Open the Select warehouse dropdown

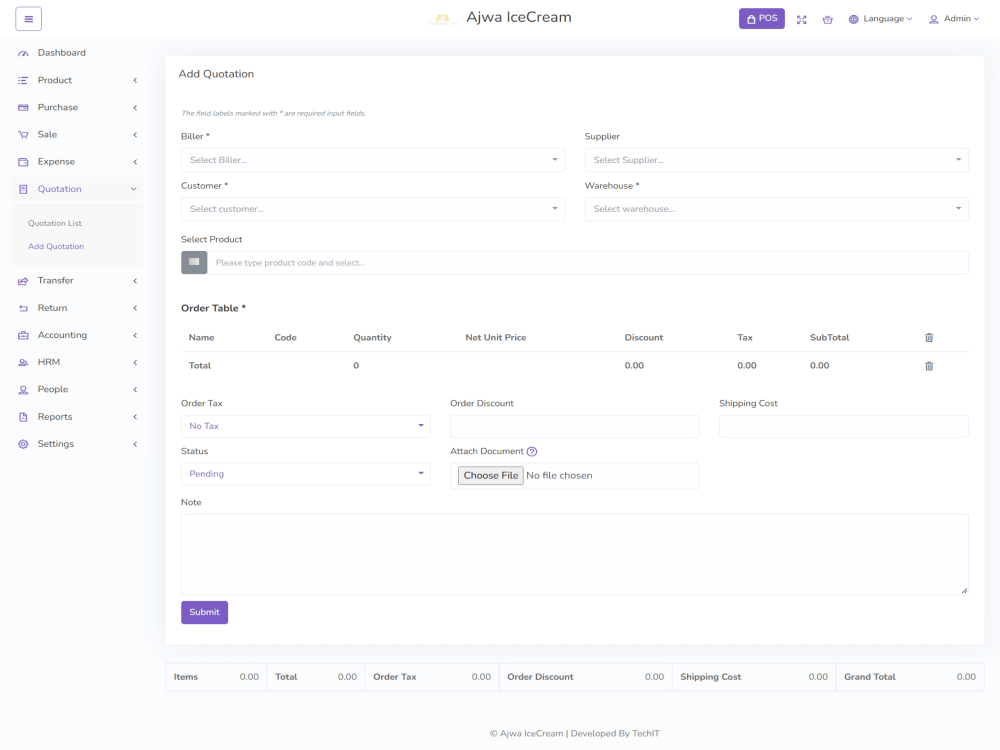tap(776, 208)
